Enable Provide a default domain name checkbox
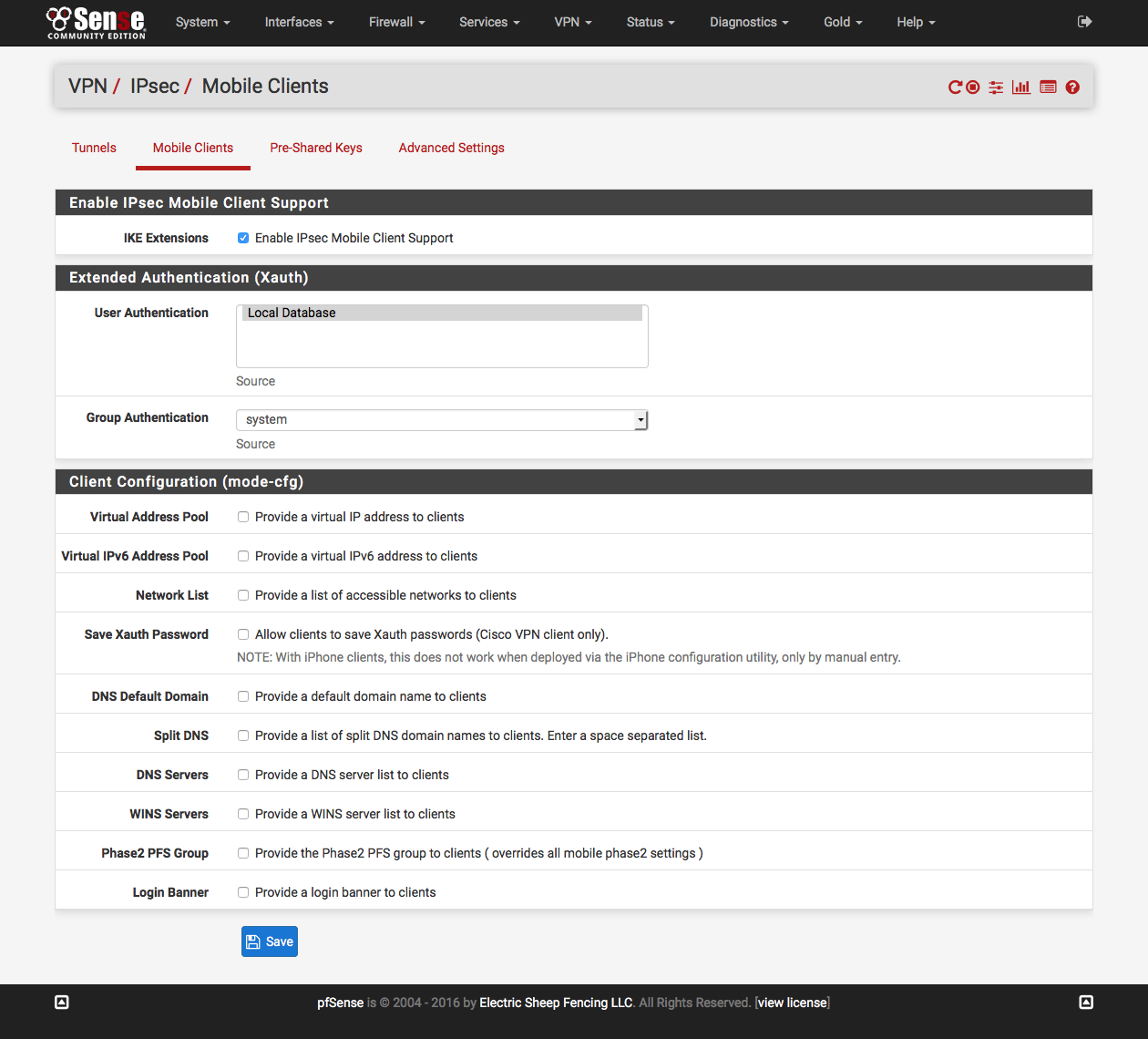The image size is (1148, 1039). [x=243, y=696]
